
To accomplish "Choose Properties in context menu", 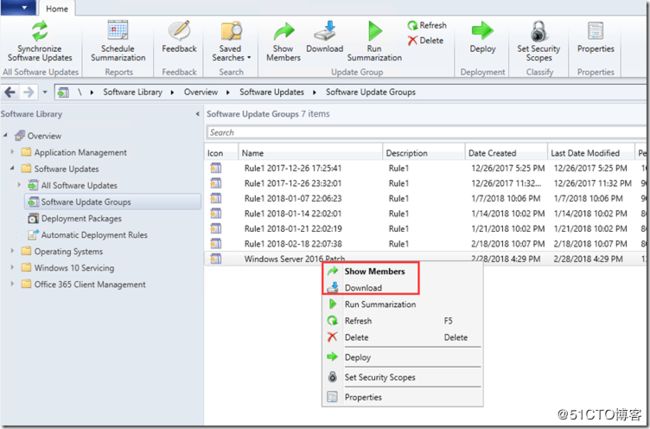I will point(402,397).
